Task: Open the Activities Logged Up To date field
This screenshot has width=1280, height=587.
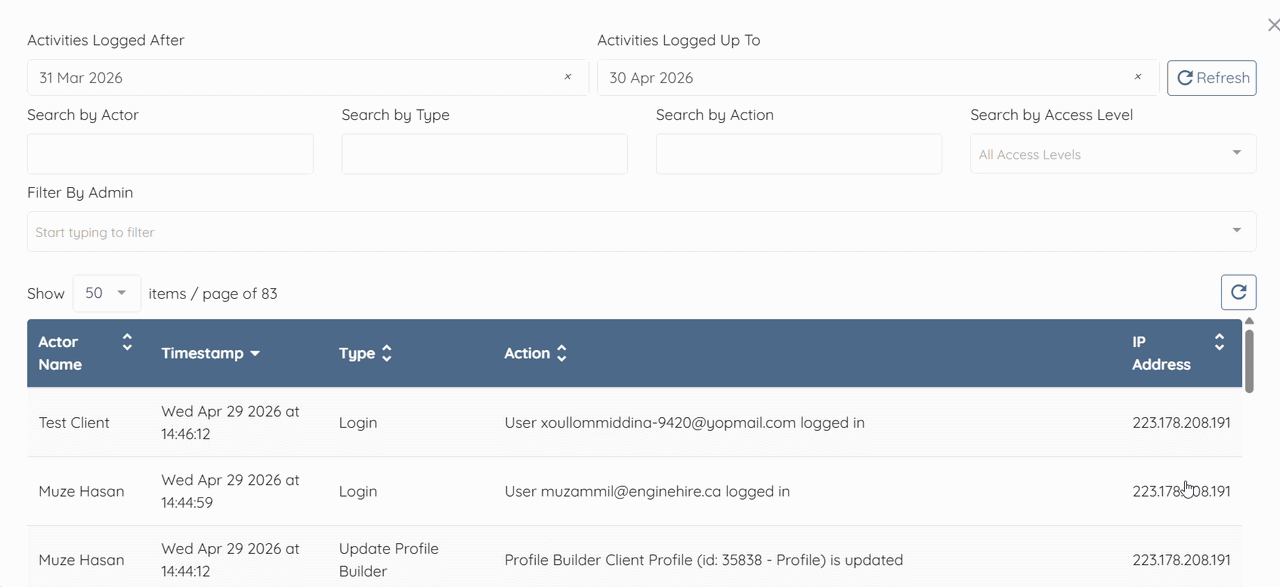Action: coord(860,78)
